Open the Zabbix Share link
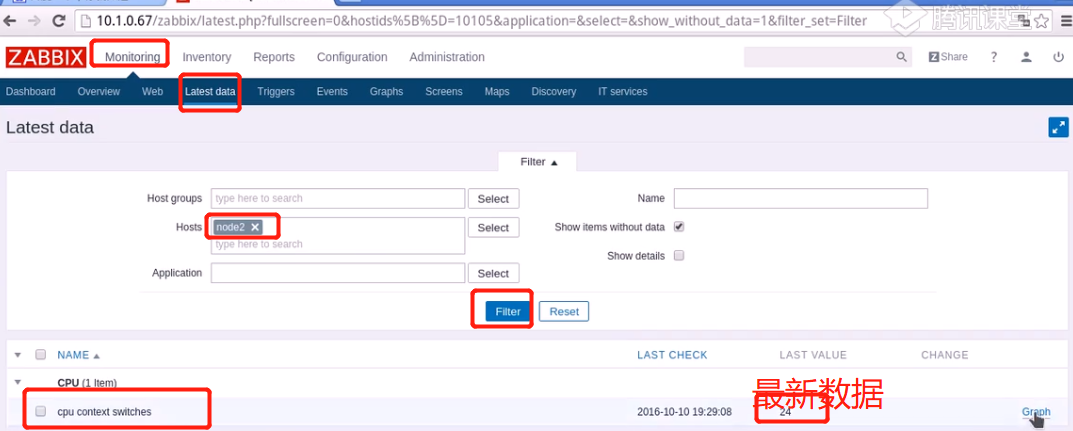 click(x=948, y=57)
